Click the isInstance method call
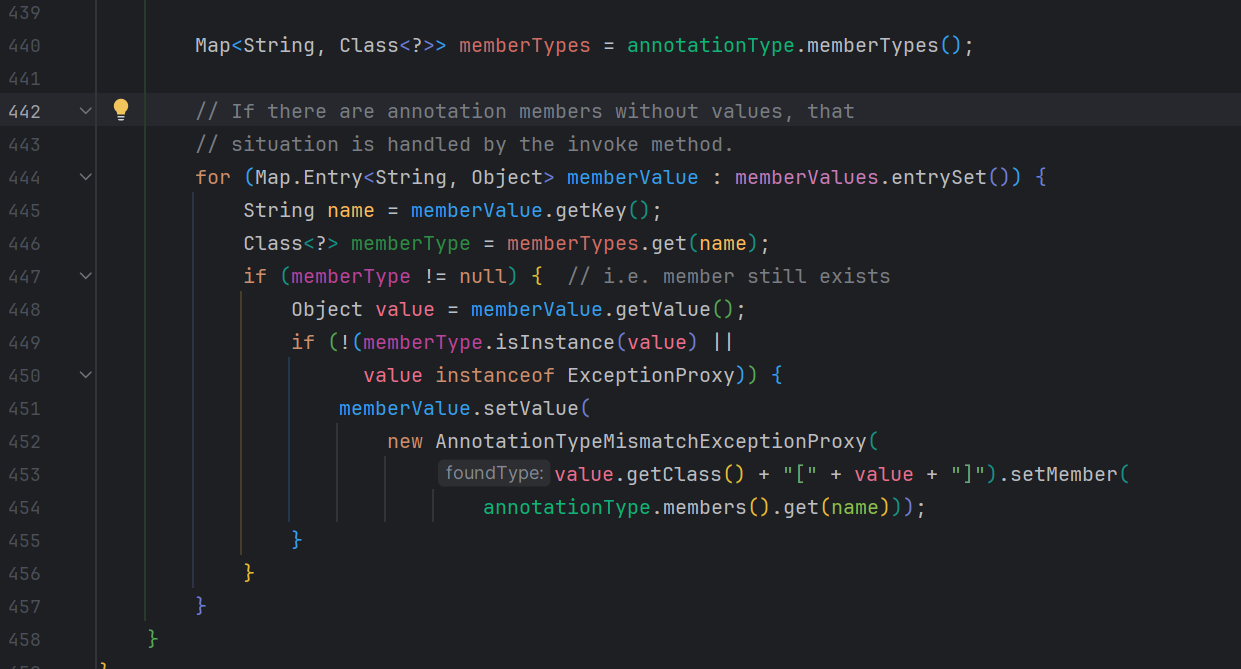 [x=554, y=342]
